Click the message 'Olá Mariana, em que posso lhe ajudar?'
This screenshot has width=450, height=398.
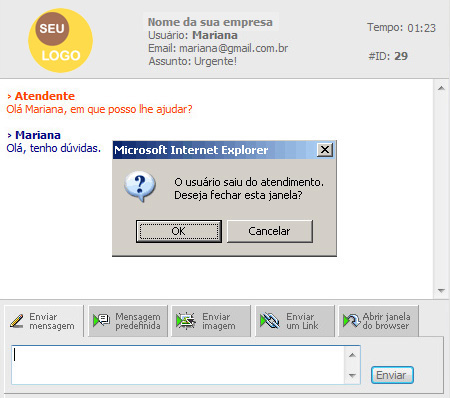point(99,109)
